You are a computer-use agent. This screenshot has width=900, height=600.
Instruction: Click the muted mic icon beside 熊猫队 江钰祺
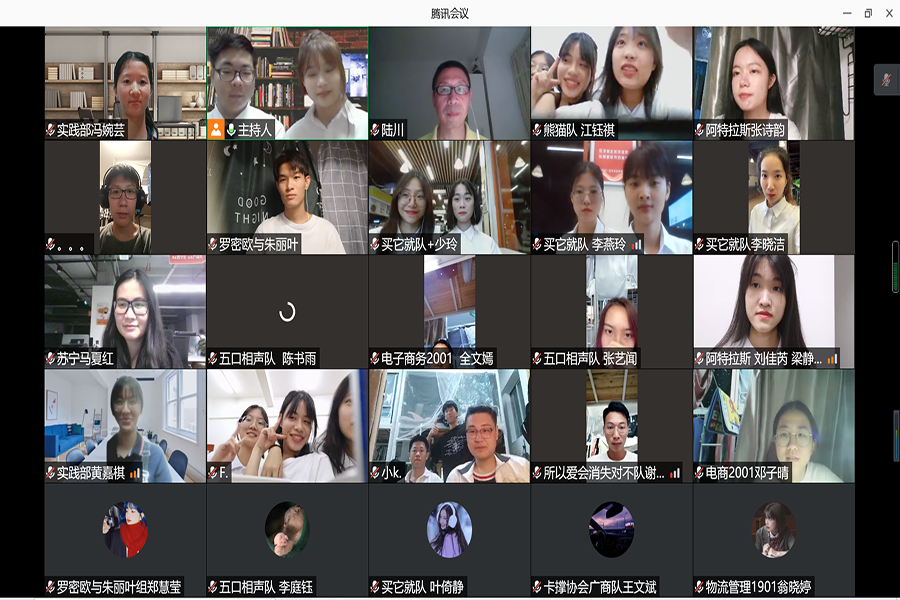click(537, 130)
